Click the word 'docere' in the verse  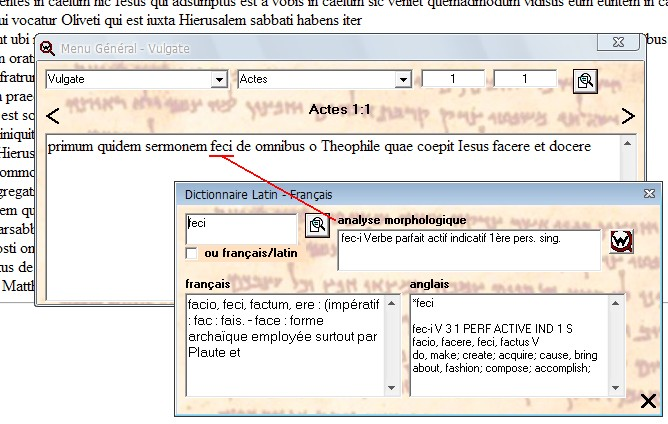click(570, 146)
